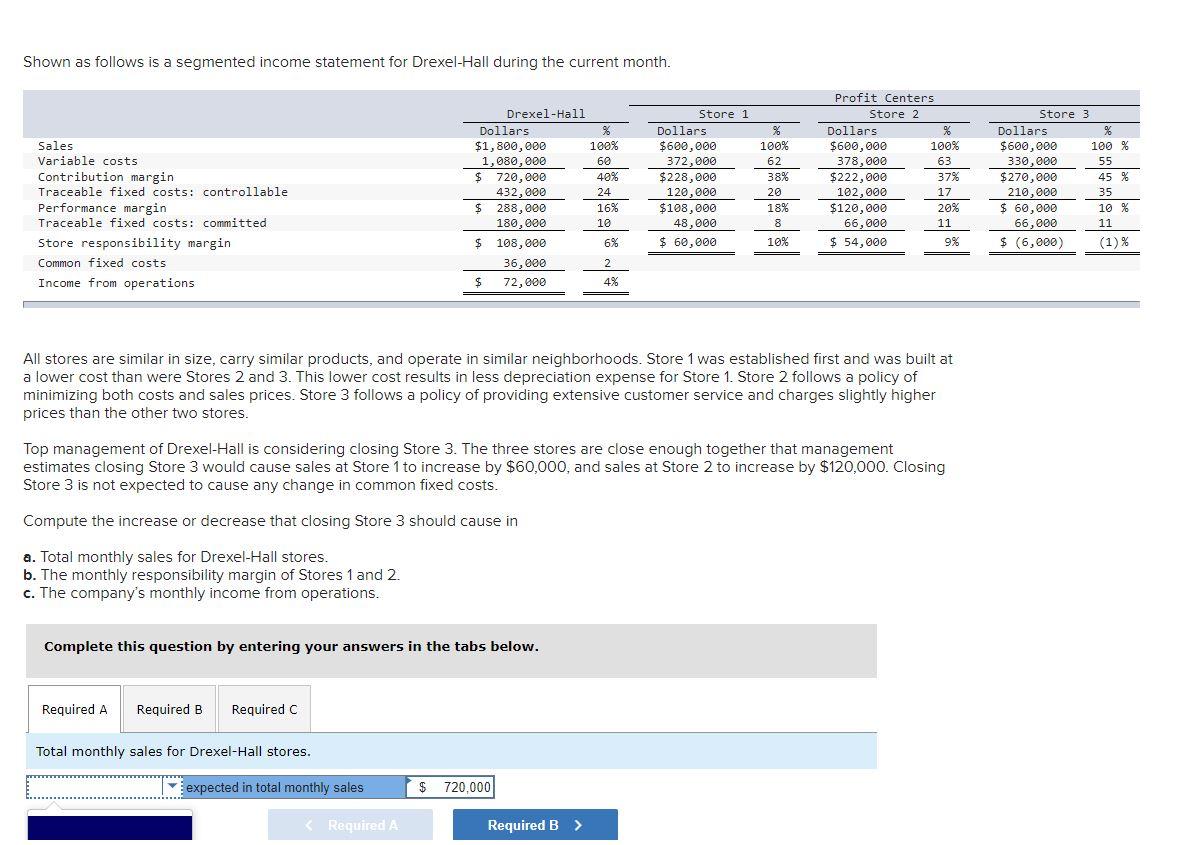Go to next step with blue Required B button
Image resolution: width=1178 pixels, height=845 pixels.
pos(535,825)
